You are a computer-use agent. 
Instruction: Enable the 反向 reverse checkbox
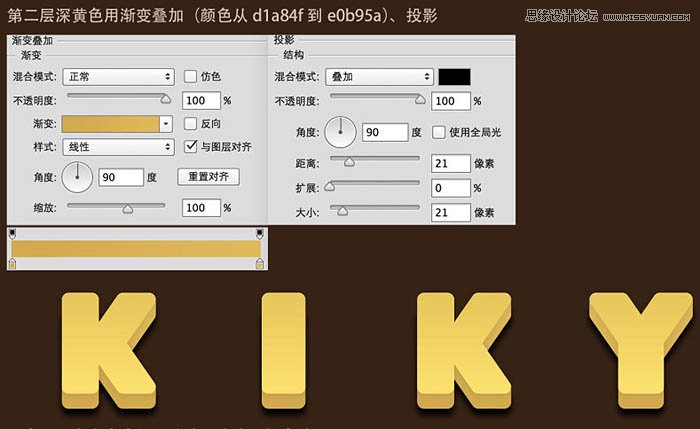point(190,124)
